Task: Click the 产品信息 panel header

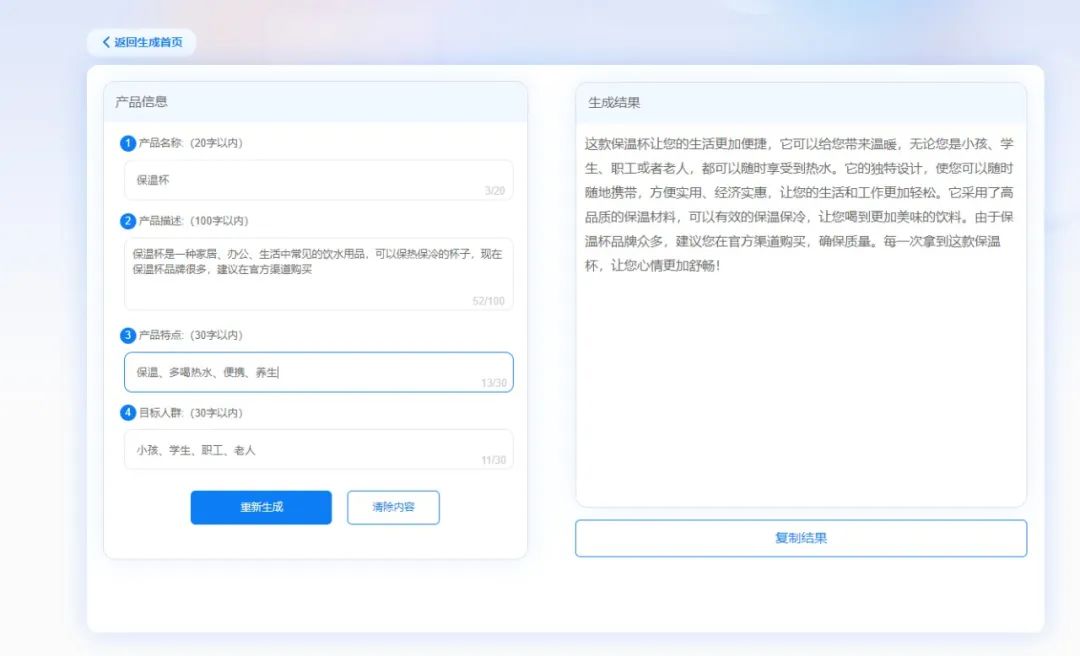Action: pos(315,102)
